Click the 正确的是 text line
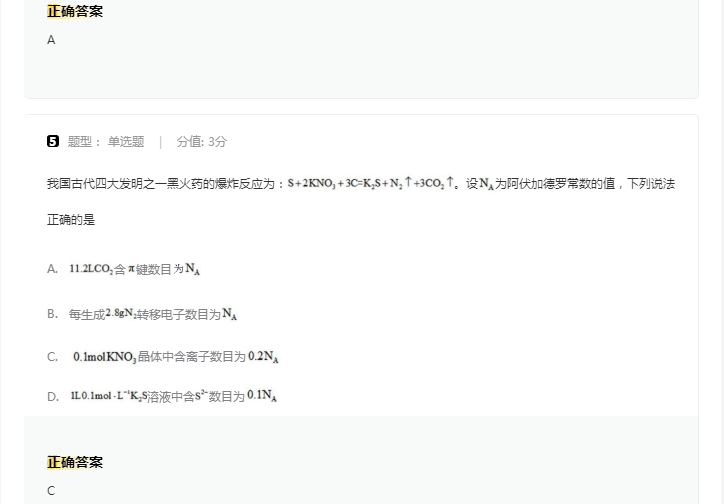This screenshot has height=504, width=724. 71,220
